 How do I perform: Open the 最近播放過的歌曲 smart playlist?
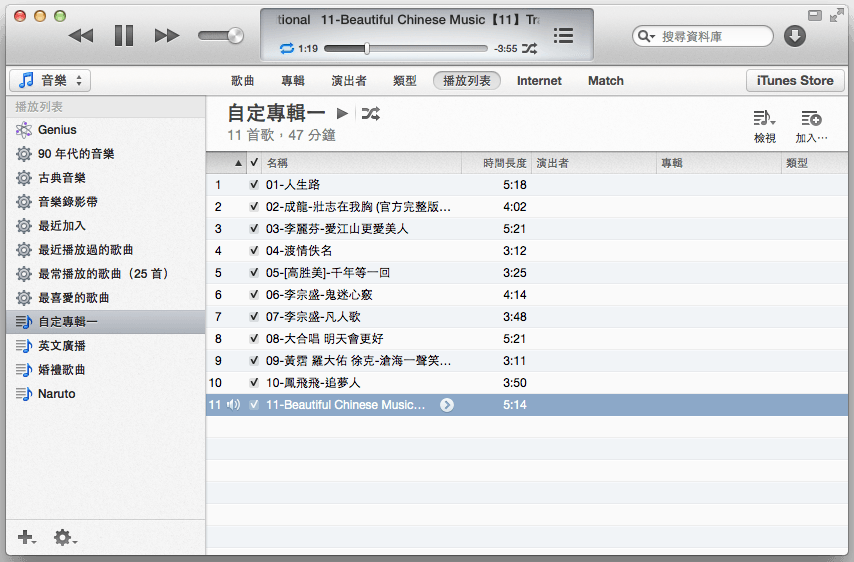pyautogui.click(x=106, y=249)
